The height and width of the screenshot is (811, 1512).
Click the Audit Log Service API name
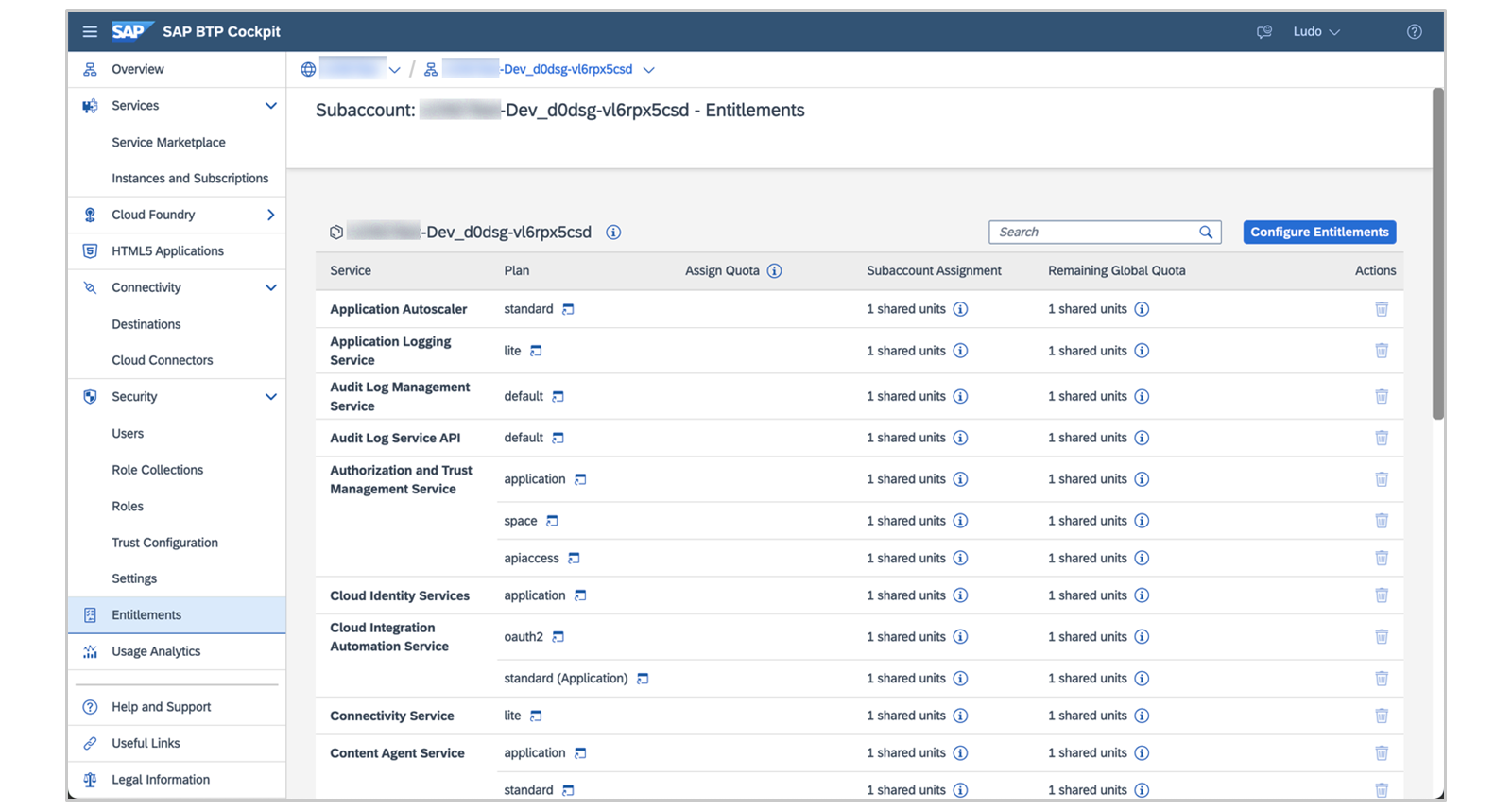pos(395,438)
